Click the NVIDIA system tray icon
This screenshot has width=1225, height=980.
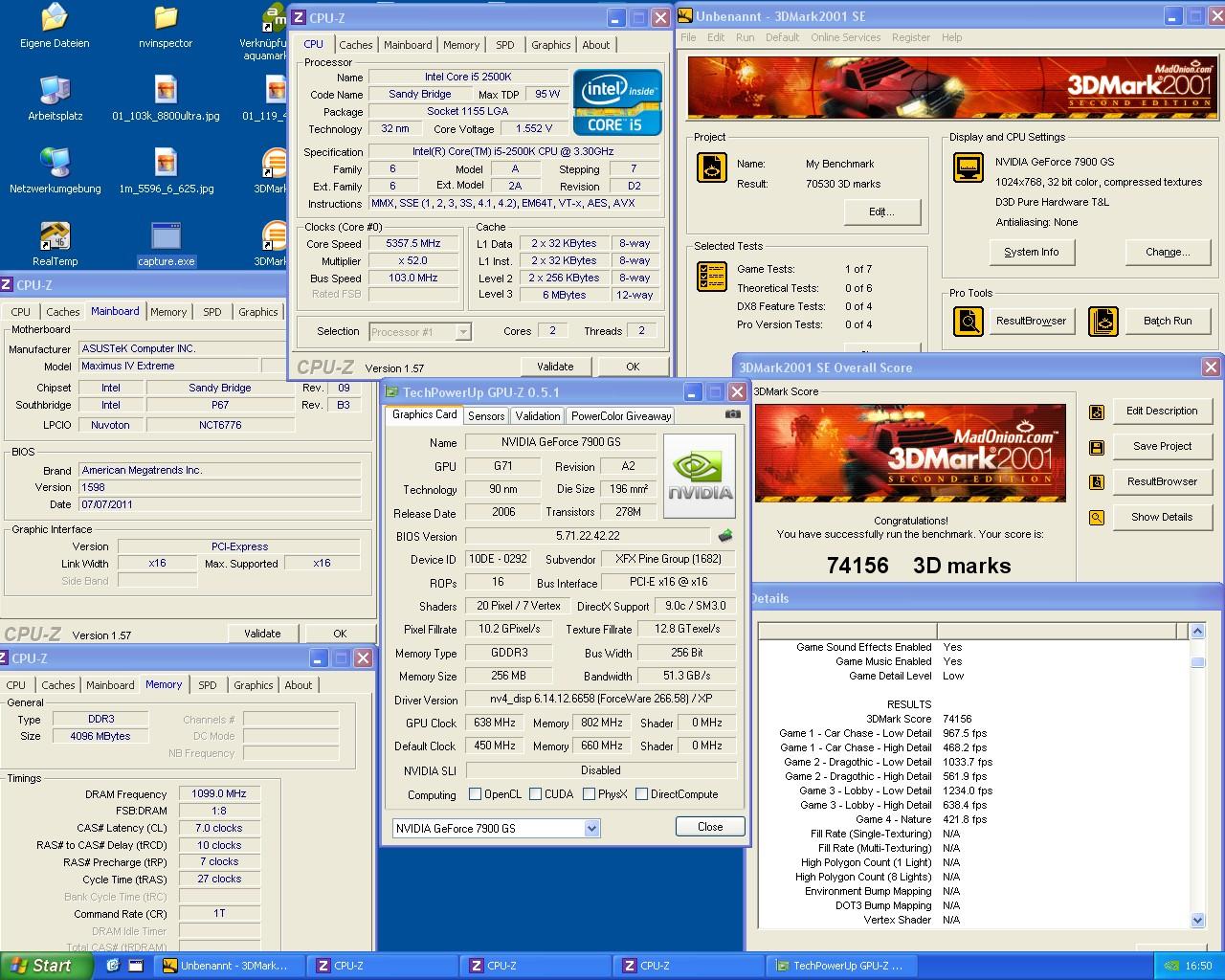[1171, 967]
